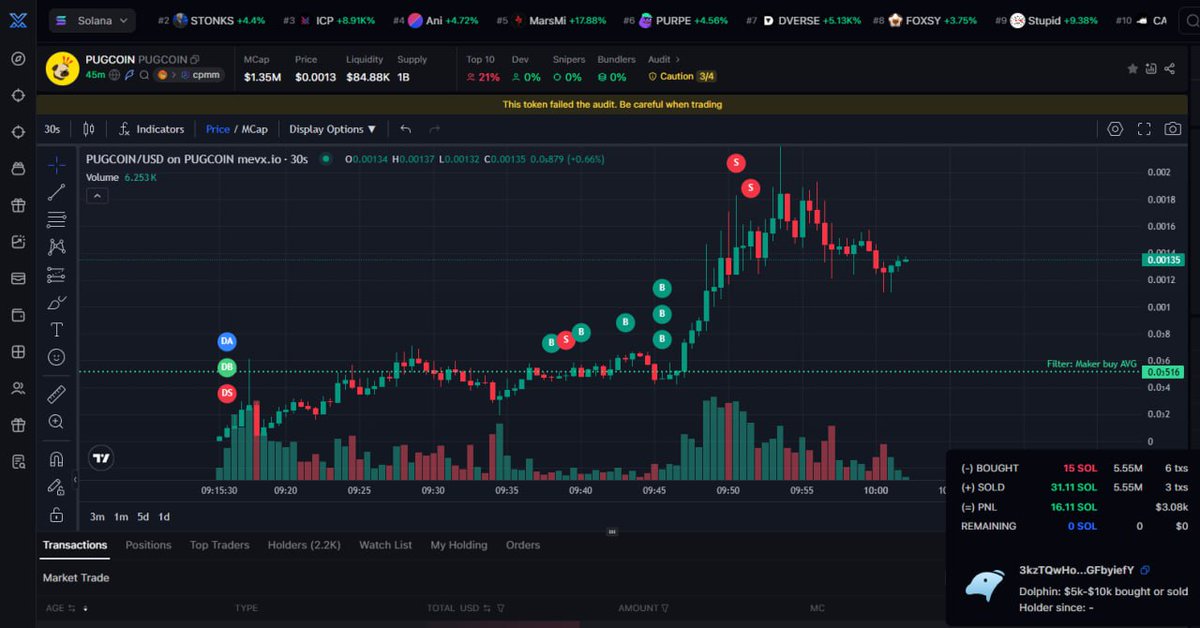
Task: Select the trend line drawing tool
Action: (x=57, y=193)
